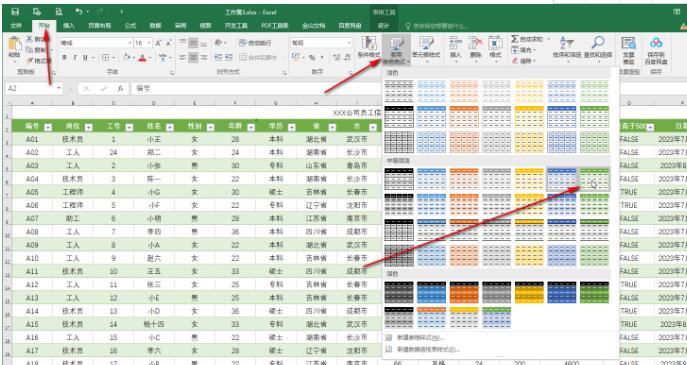687x365 pixels.
Task: Open filter dropdown on 编号 column header
Action: (48, 127)
